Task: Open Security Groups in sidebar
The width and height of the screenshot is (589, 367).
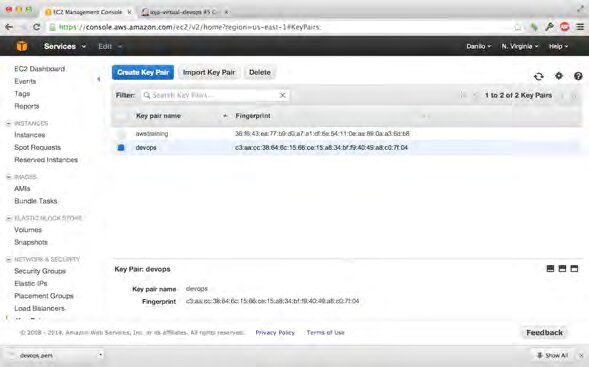Action: pos(40,271)
